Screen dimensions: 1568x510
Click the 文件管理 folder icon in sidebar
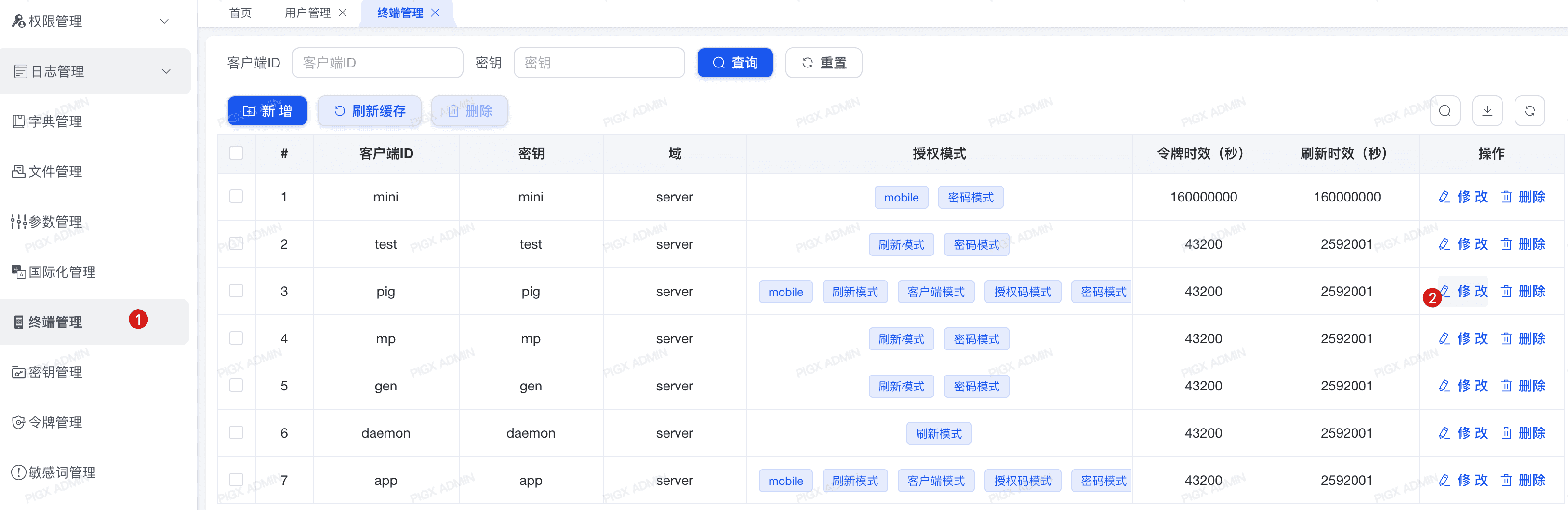point(19,171)
